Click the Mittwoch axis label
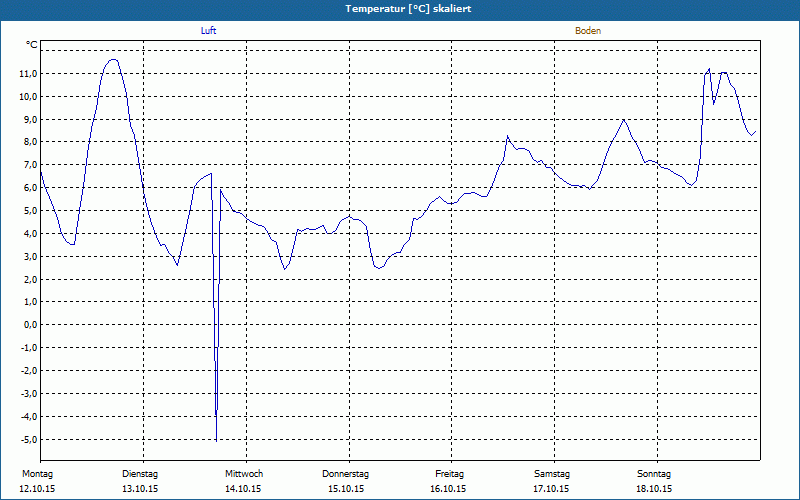This screenshot has height=500, width=800. tap(244, 474)
